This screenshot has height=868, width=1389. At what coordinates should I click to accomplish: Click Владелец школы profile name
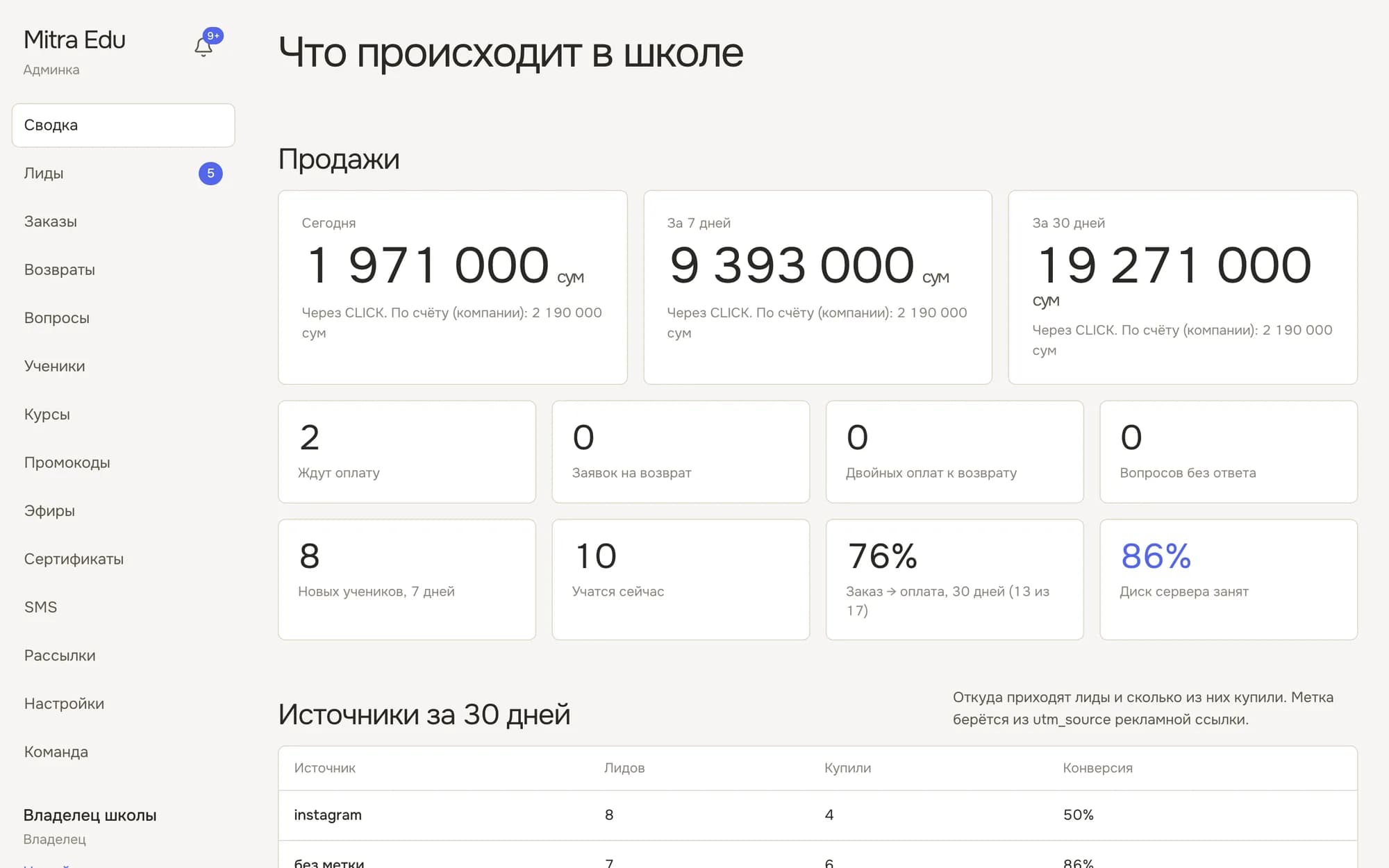tap(90, 815)
